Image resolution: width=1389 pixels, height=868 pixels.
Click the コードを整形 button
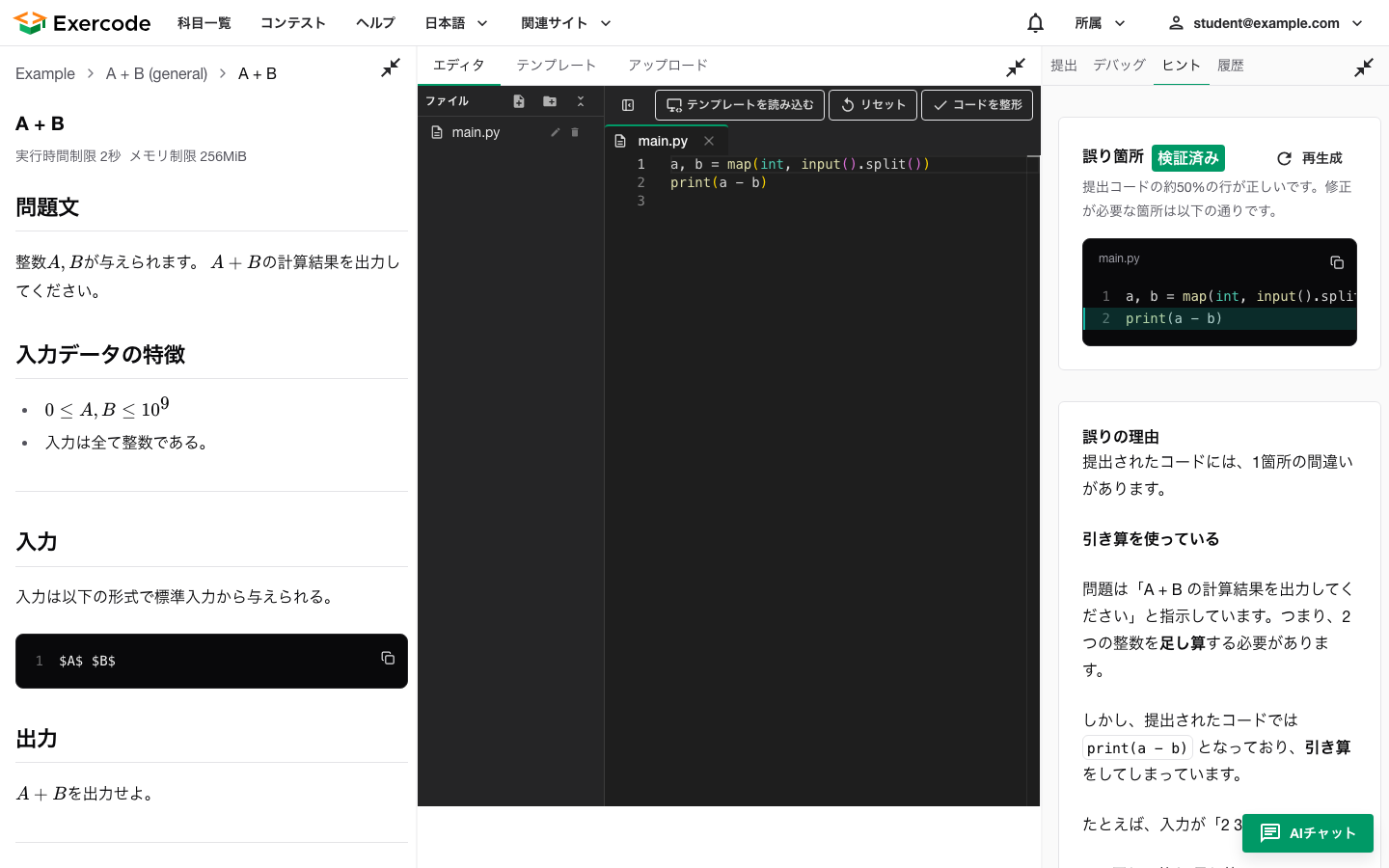point(977,105)
